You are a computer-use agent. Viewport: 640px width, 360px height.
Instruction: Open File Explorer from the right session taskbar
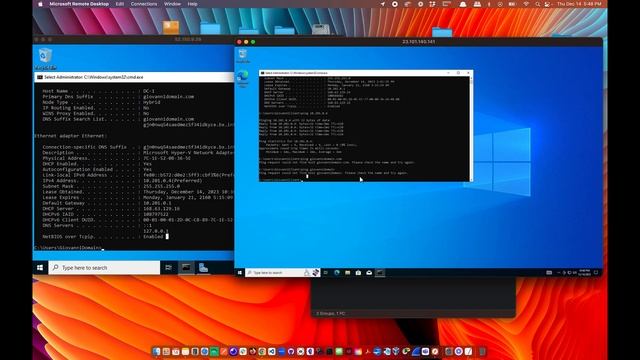(x=348, y=273)
